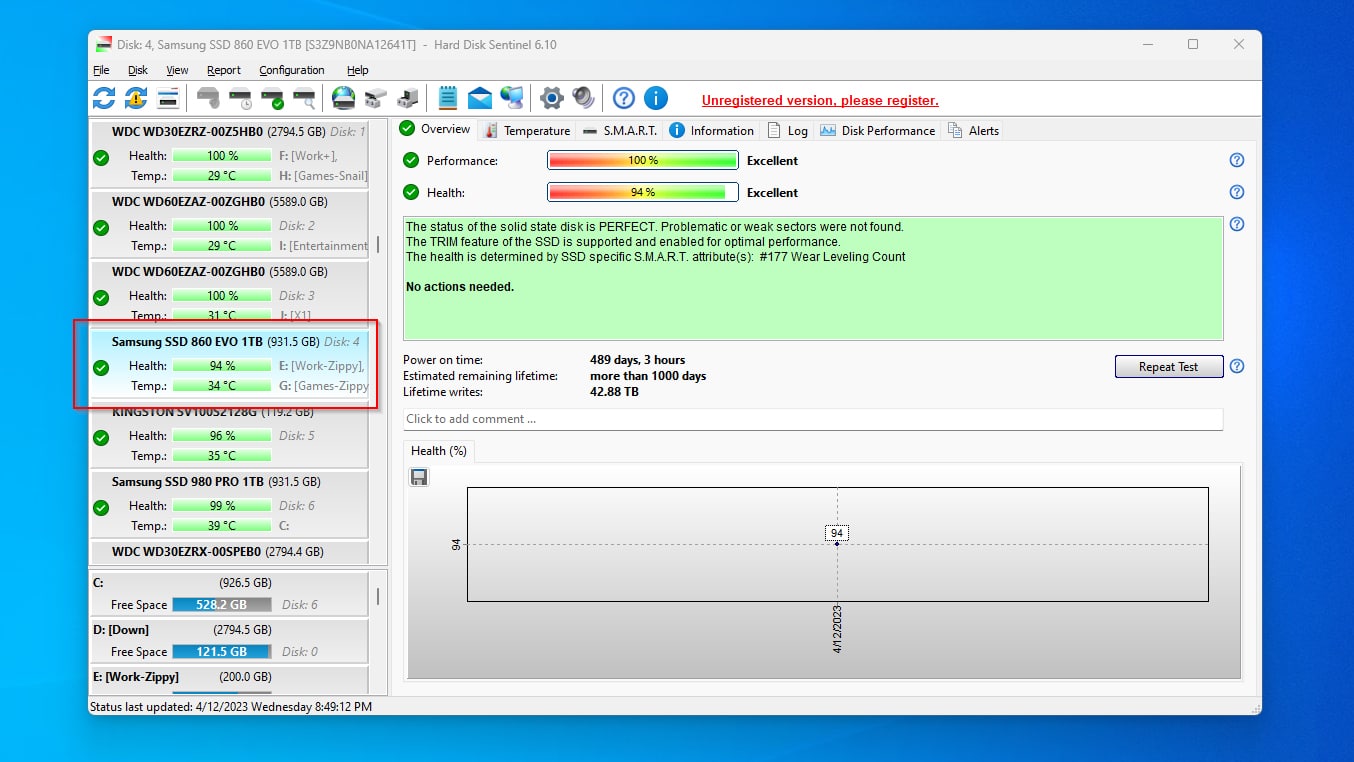The height and width of the screenshot is (762, 1354).
Task: Select the C: volume entry
Action: click(229, 594)
